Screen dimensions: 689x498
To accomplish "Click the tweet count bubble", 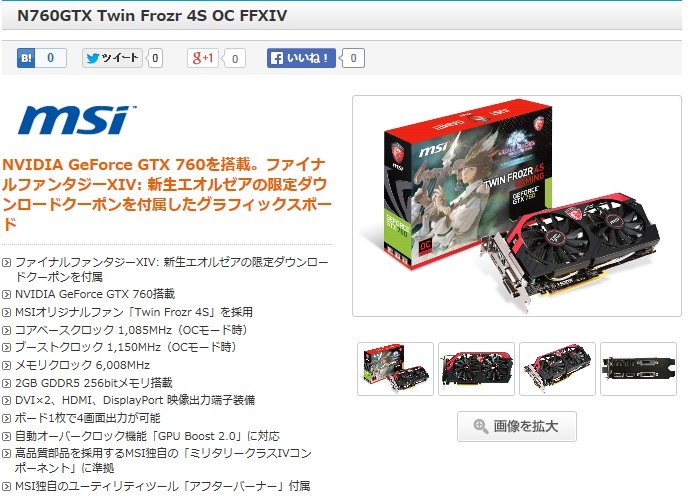I will [155, 58].
